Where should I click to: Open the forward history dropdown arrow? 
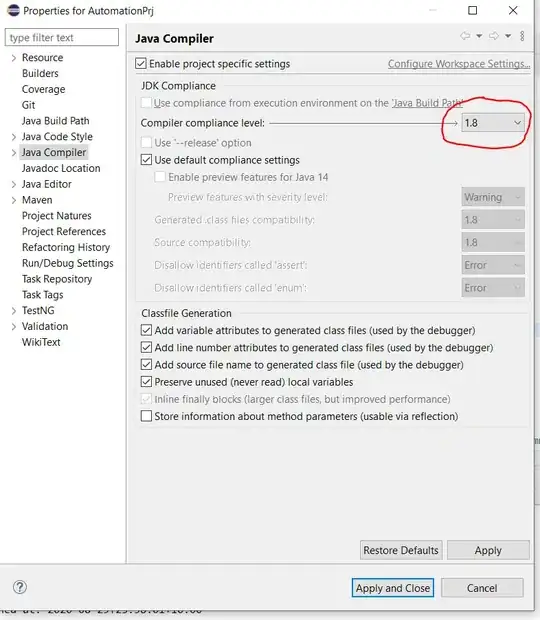pos(508,36)
